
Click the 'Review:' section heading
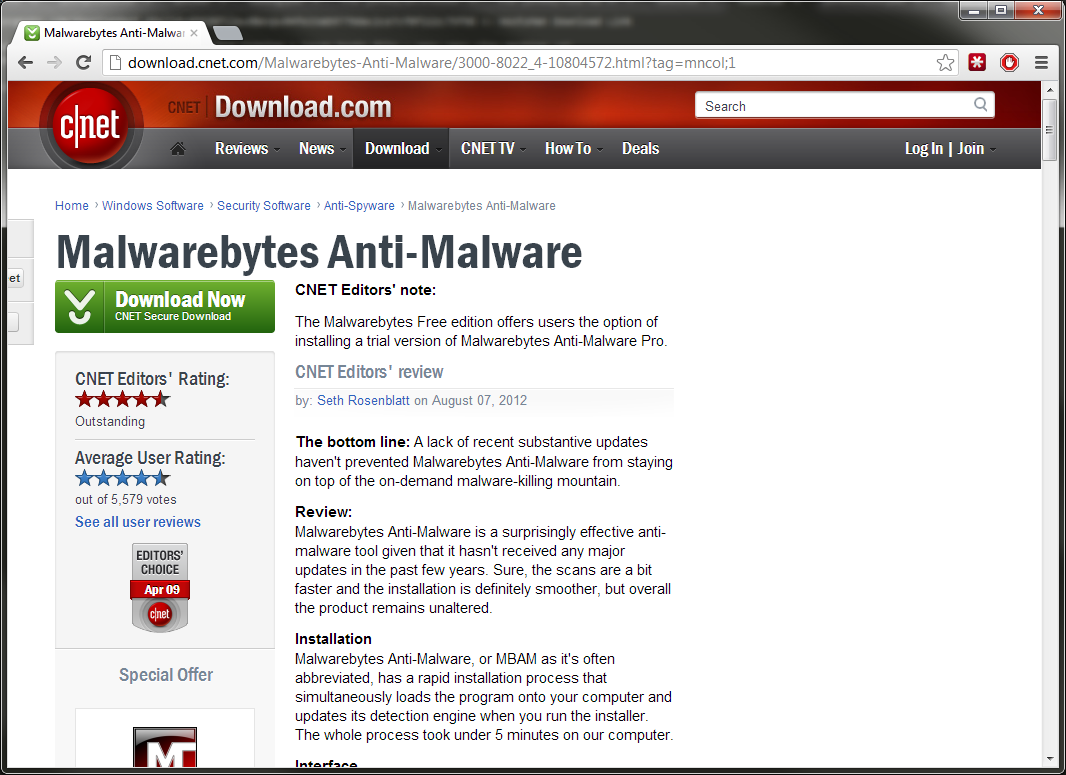pos(324,512)
